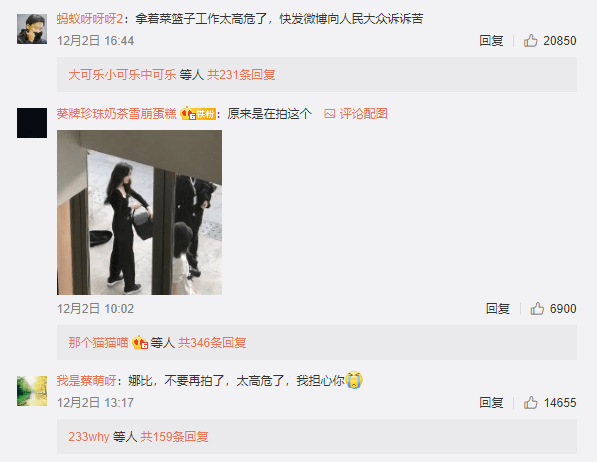
Task: Expand 共346条回复 thread
Action: (x=212, y=343)
